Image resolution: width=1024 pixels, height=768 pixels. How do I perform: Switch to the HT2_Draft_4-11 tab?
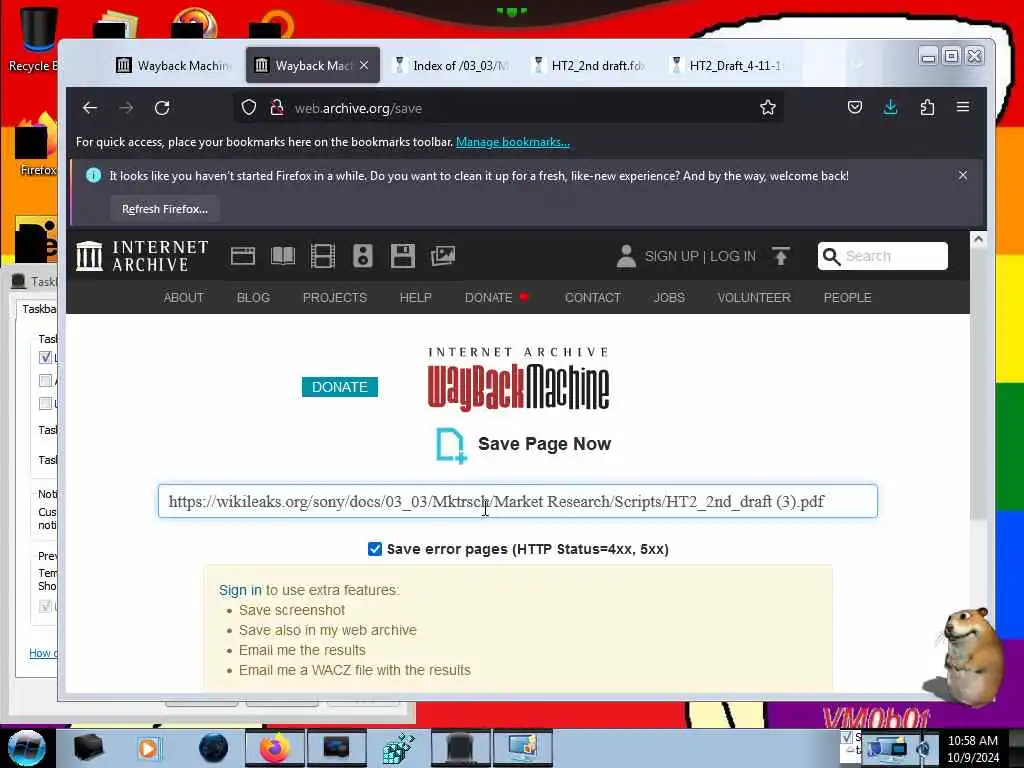[x=728, y=65]
